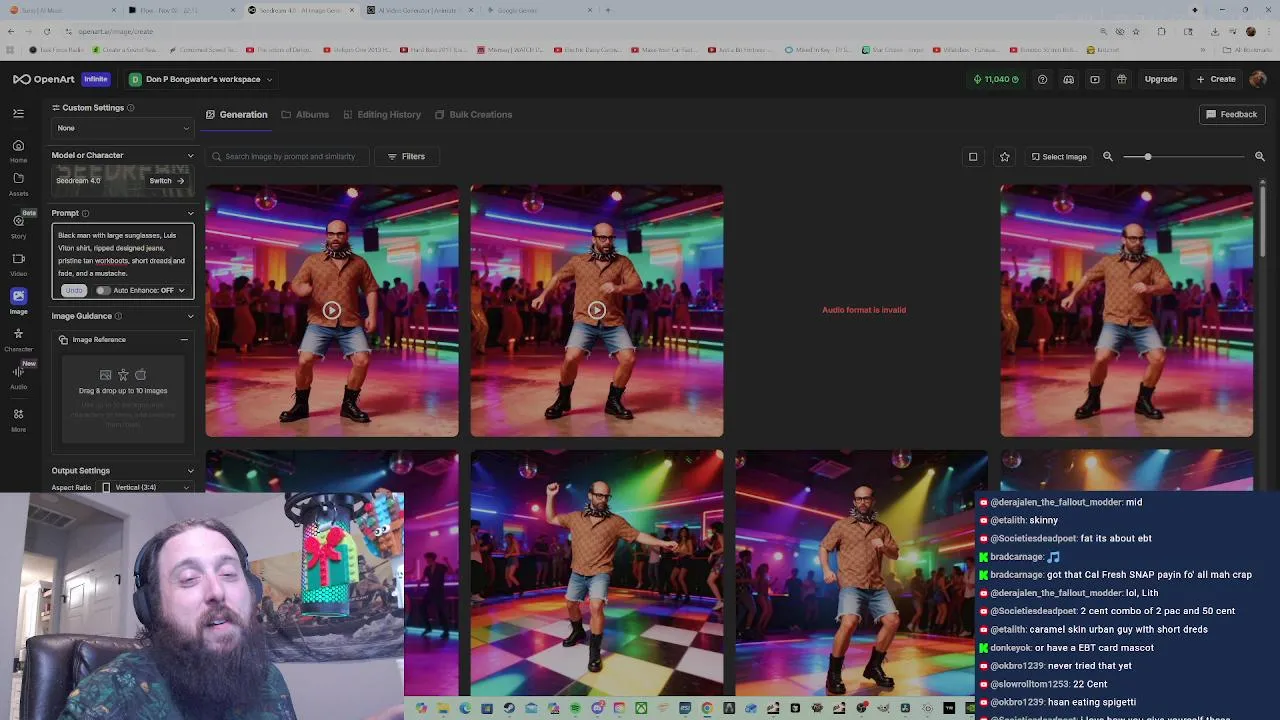Screen dimensions: 1280x720
Task: Open the Feedback button
Action: (x=1232, y=114)
